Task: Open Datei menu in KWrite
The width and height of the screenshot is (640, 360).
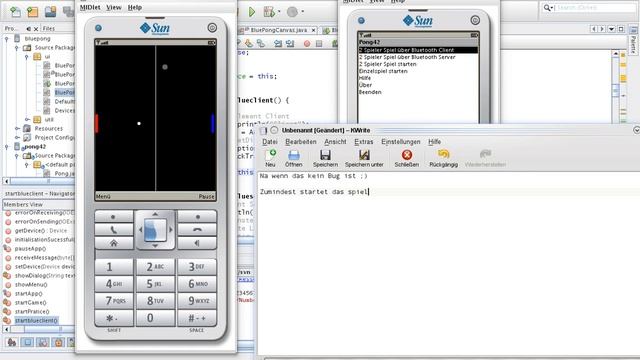Action: [270, 142]
